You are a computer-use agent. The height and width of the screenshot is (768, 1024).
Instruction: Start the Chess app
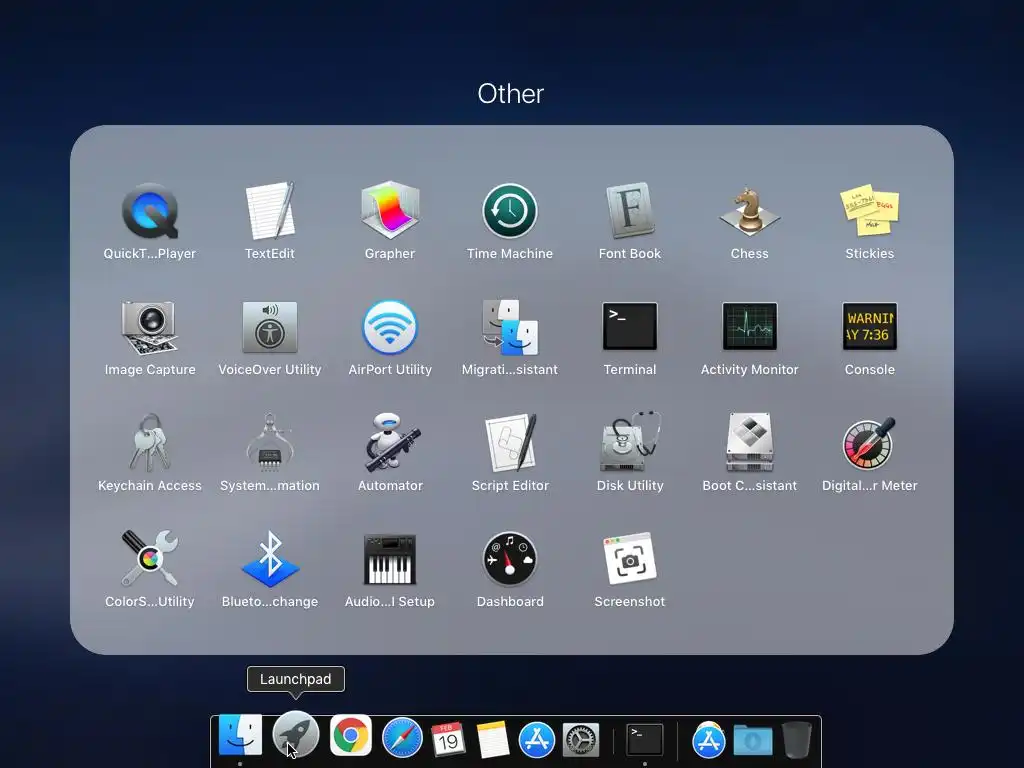tap(750, 211)
